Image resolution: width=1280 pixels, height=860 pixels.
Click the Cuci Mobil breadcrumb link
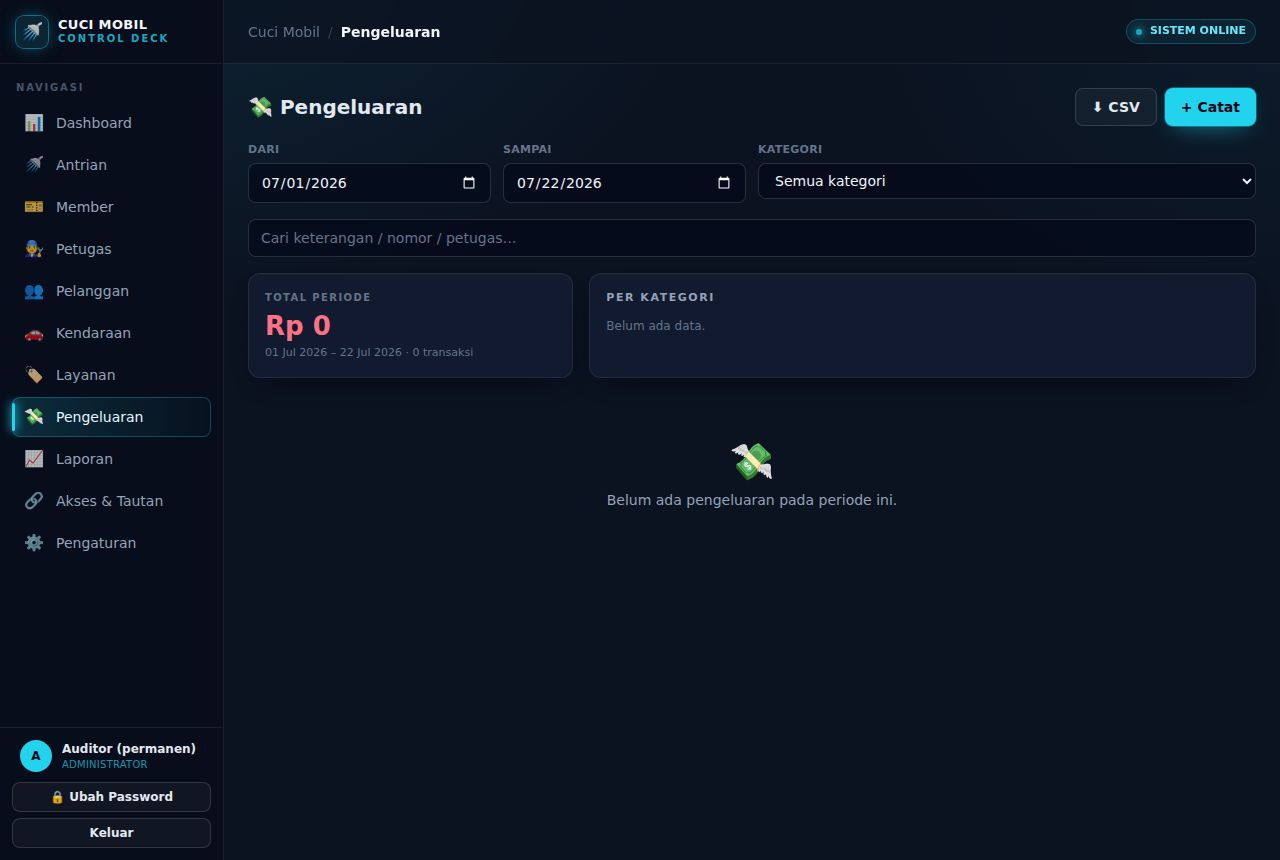pos(284,32)
